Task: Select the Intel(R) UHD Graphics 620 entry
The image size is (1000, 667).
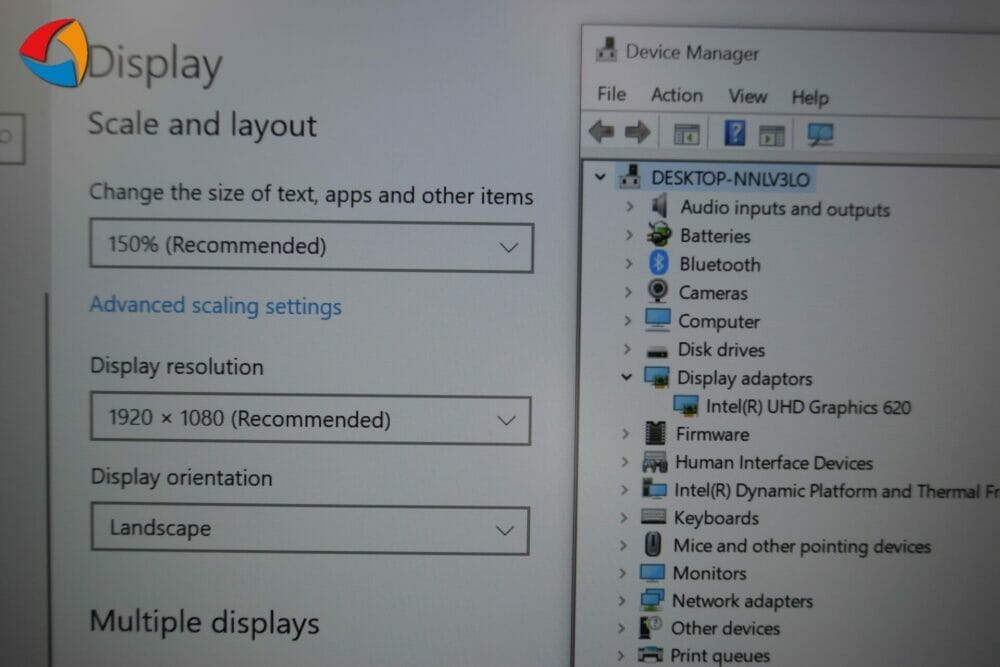Action: tap(808, 407)
